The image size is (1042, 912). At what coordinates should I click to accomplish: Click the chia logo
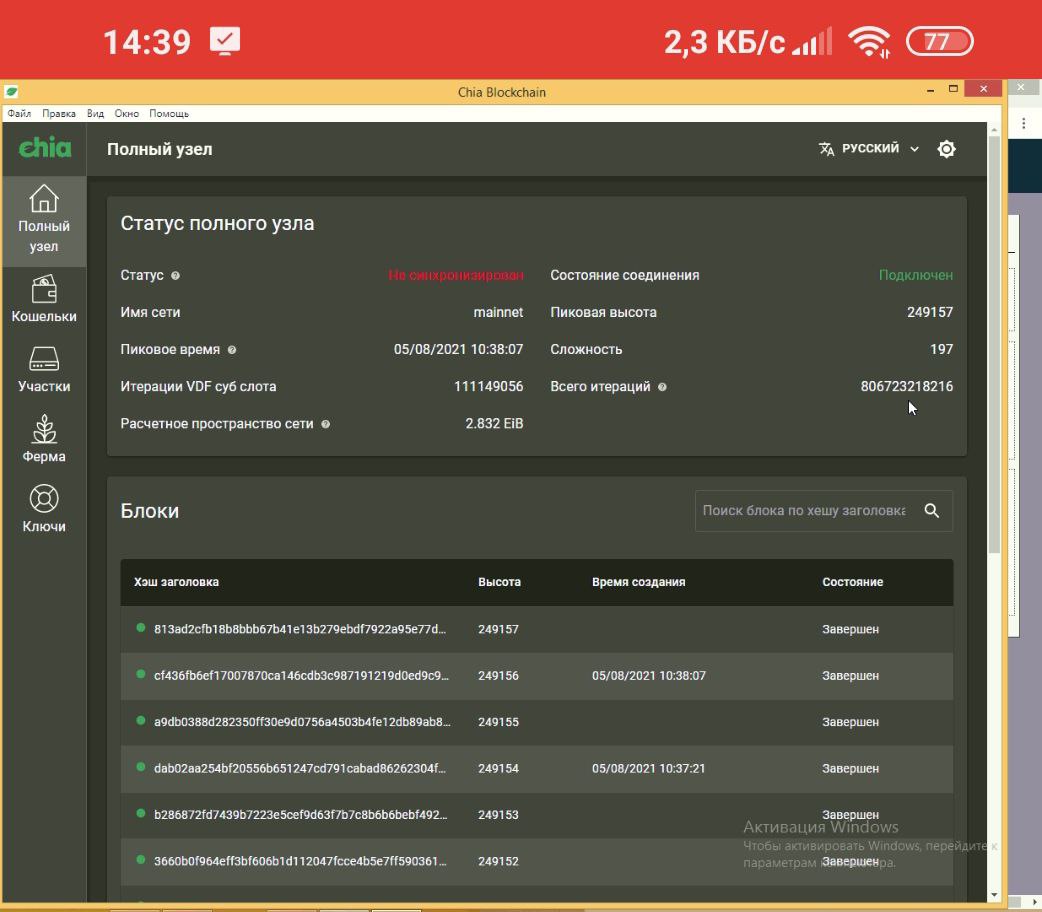pyautogui.click(x=45, y=147)
